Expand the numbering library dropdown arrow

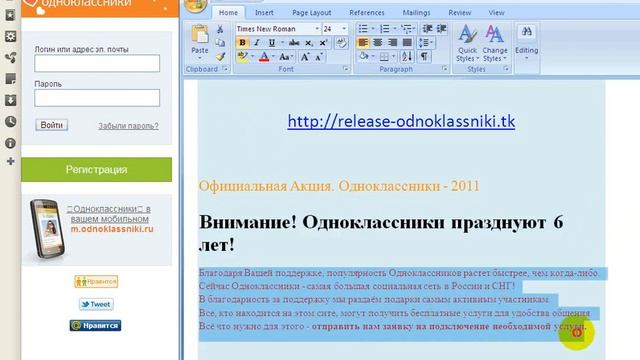[395, 29]
